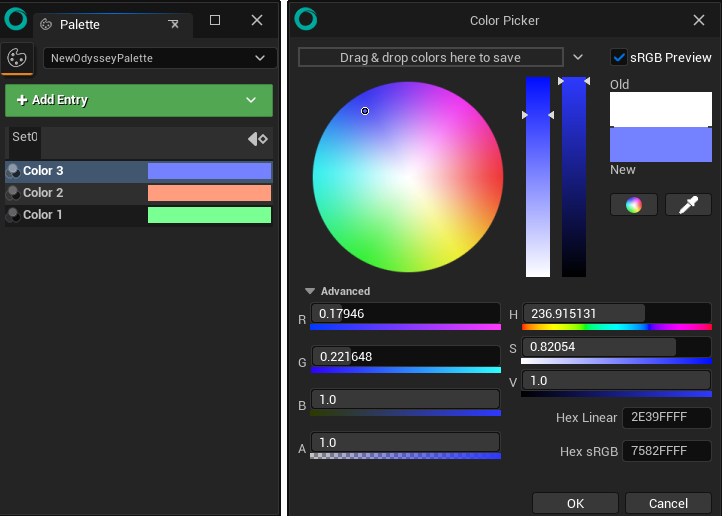This screenshot has width=722, height=516.
Task: Click the alpha checkered gradient bar
Action: tap(405, 456)
